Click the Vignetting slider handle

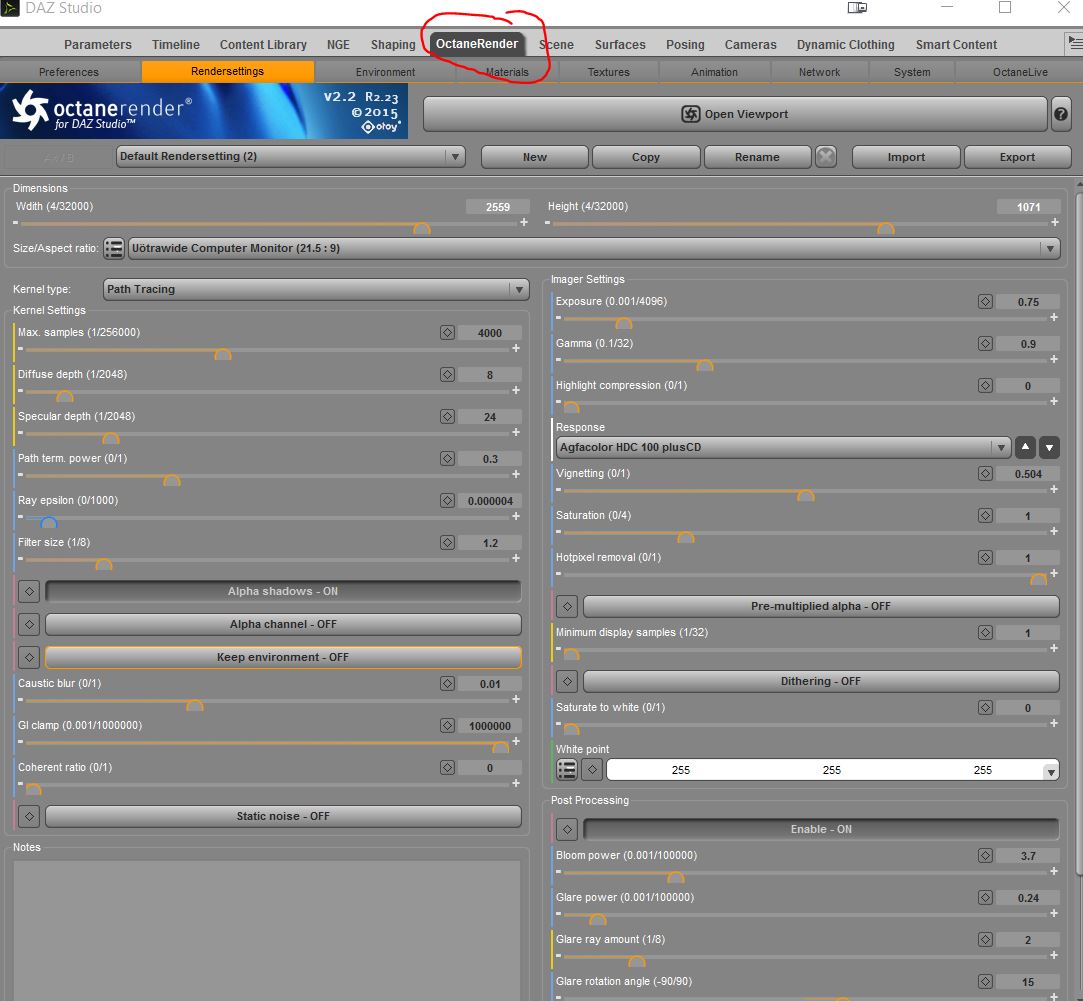pos(805,495)
